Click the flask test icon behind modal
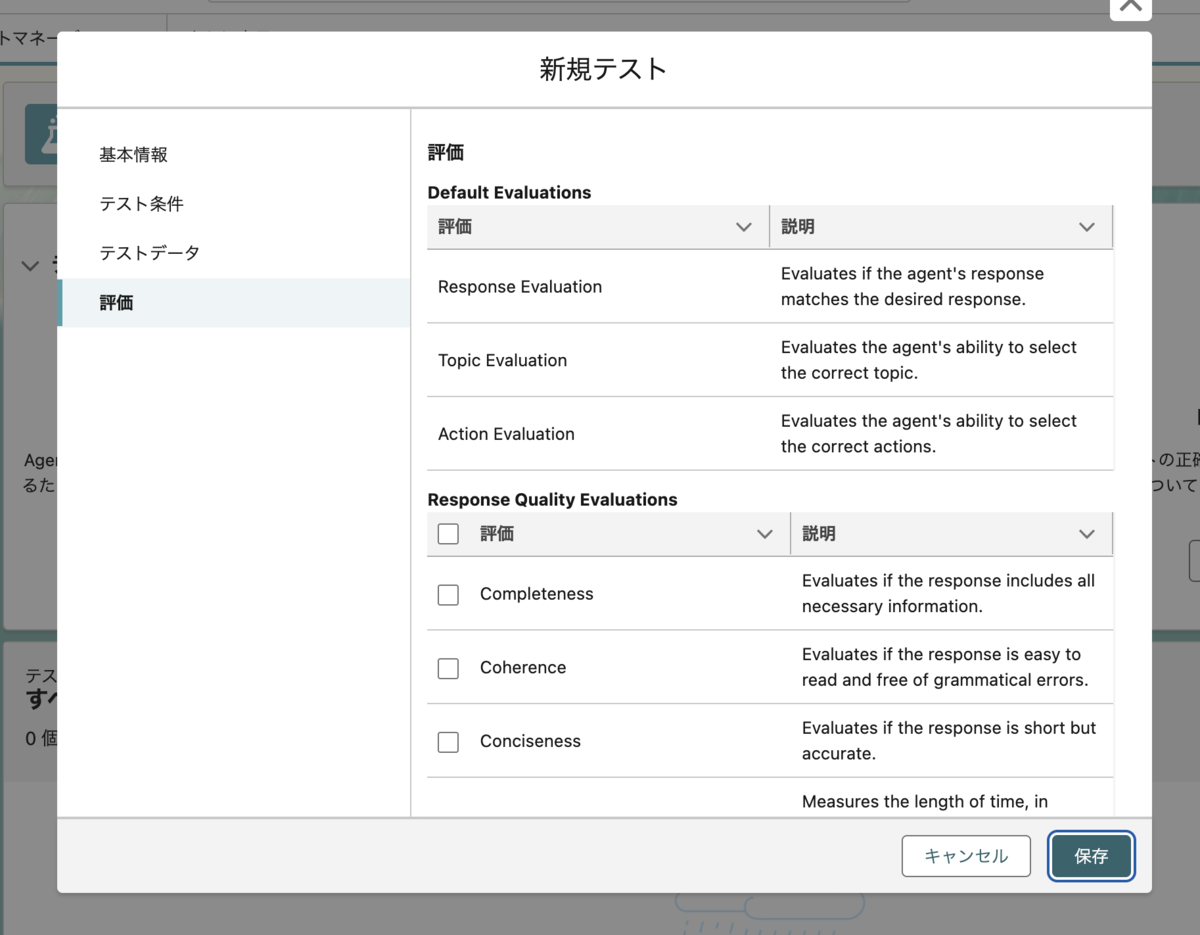Screen dimensions: 1200x935 tap(42, 135)
